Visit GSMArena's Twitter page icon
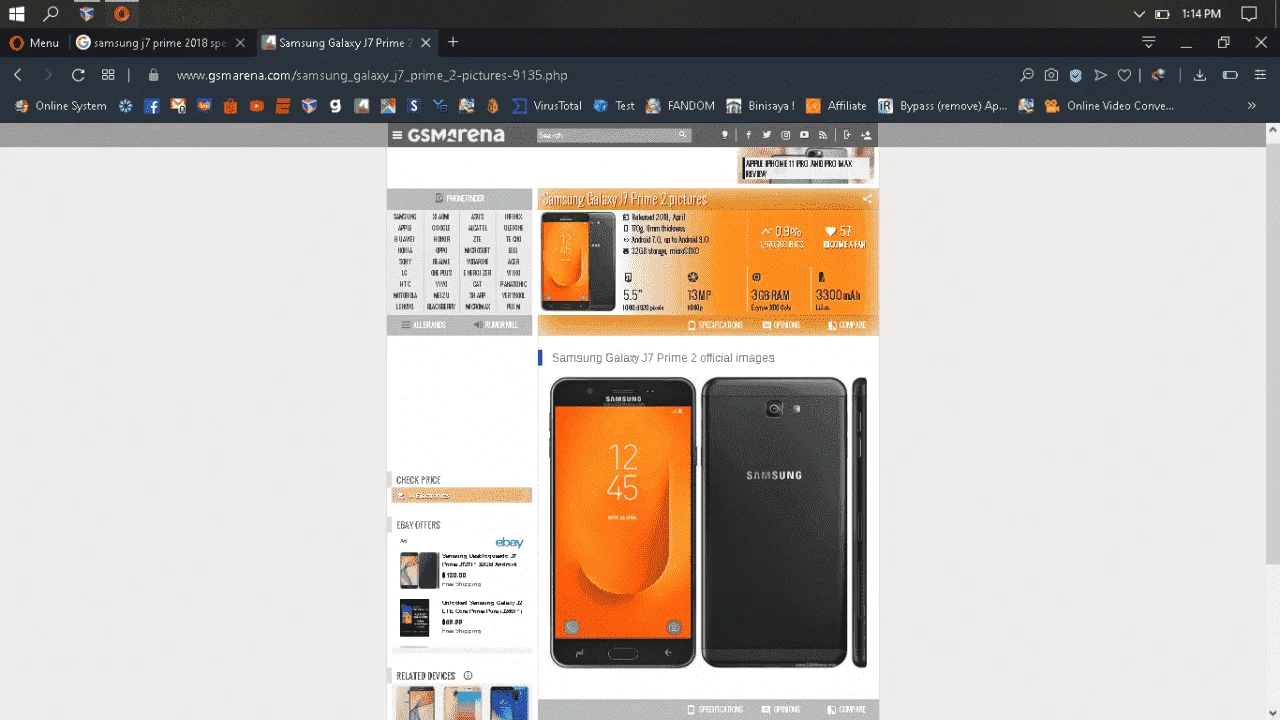The height and width of the screenshot is (720, 1280). pyautogui.click(x=767, y=135)
